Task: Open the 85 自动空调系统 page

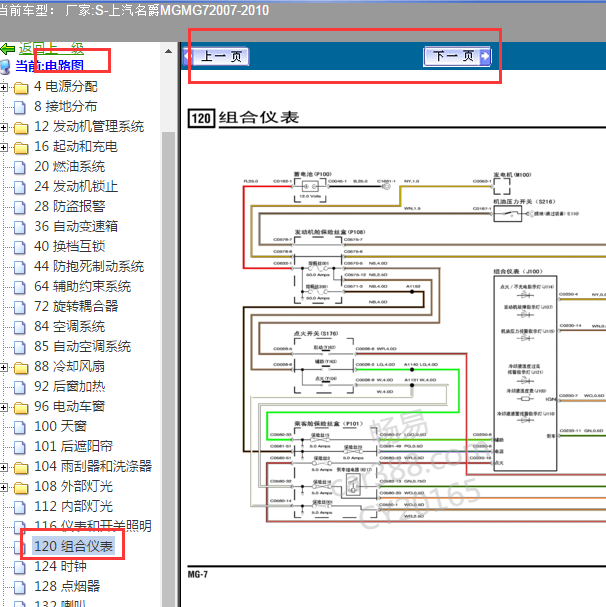Action: click(82, 346)
